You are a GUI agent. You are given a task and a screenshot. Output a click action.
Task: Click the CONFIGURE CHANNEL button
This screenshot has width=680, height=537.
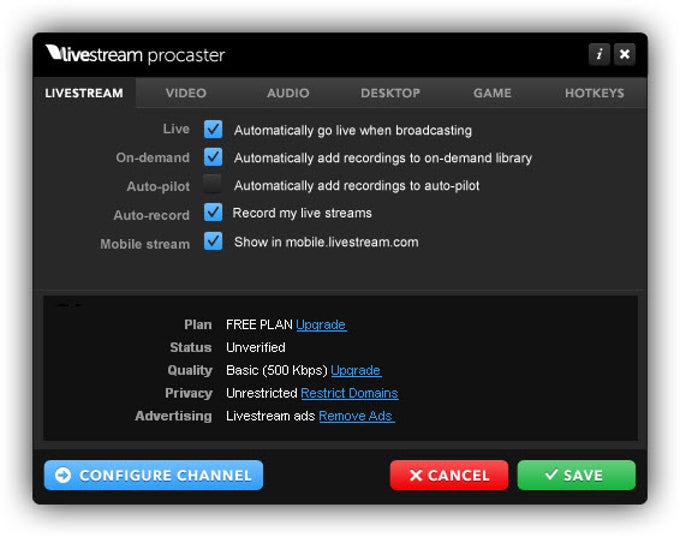pyautogui.click(x=154, y=475)
